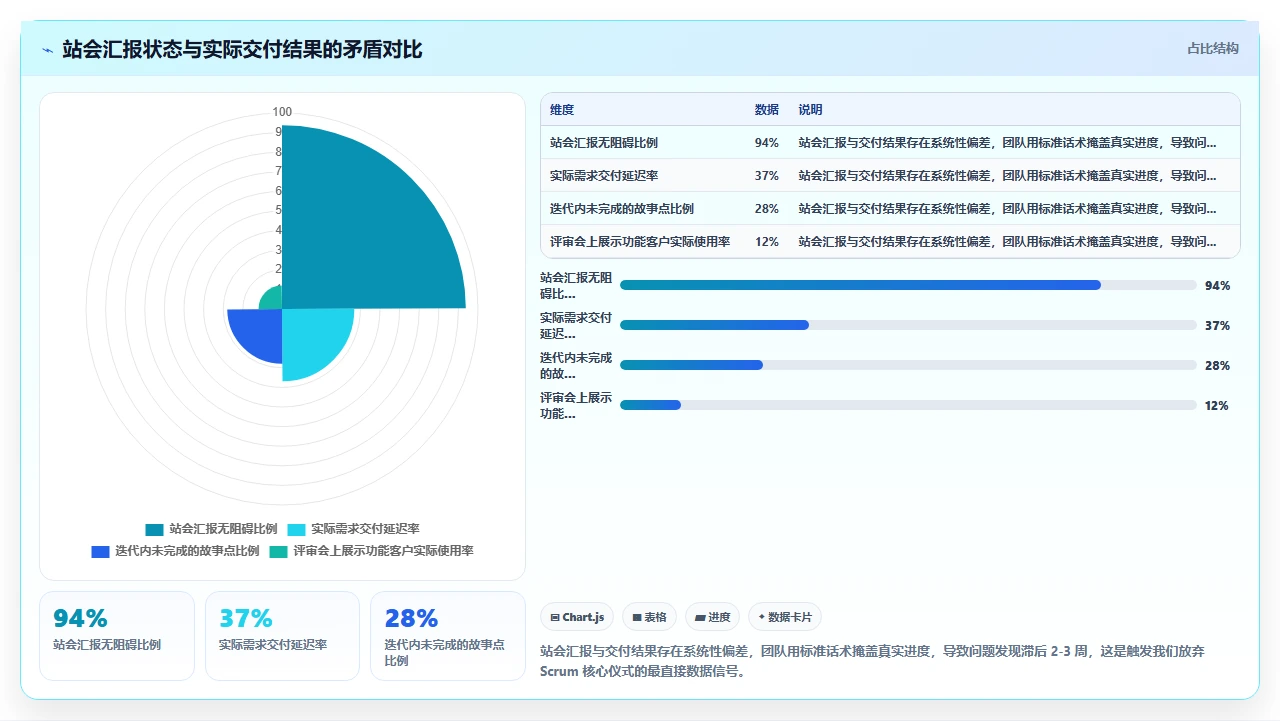The image size is (1280, 721).
Task: Click the small green 12% polar segment
Action: pos(273,299)
